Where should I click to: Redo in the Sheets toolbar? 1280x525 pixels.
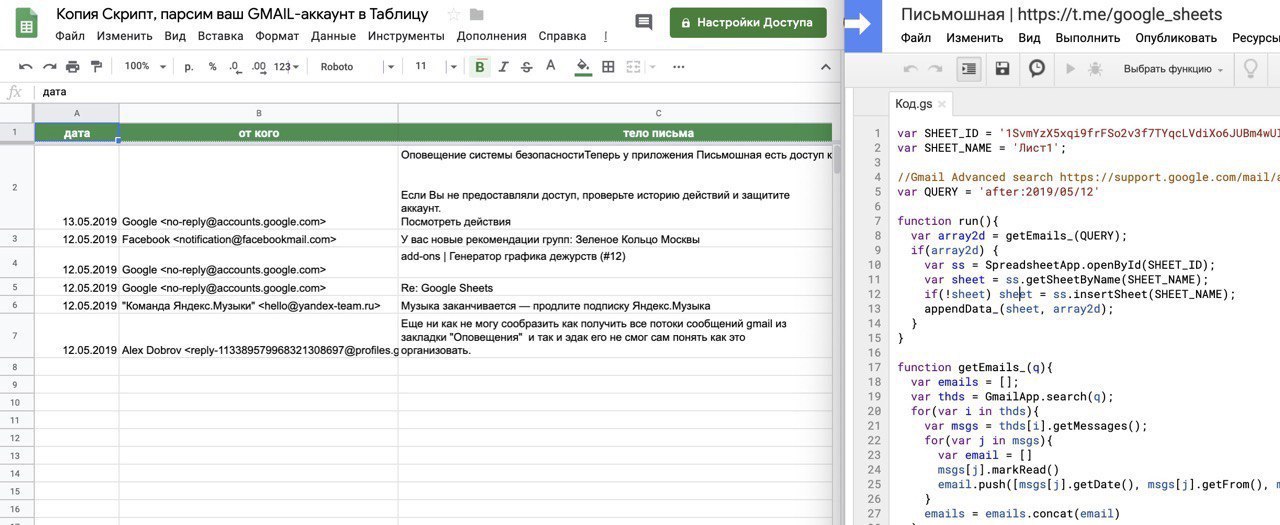pos(49,67)
